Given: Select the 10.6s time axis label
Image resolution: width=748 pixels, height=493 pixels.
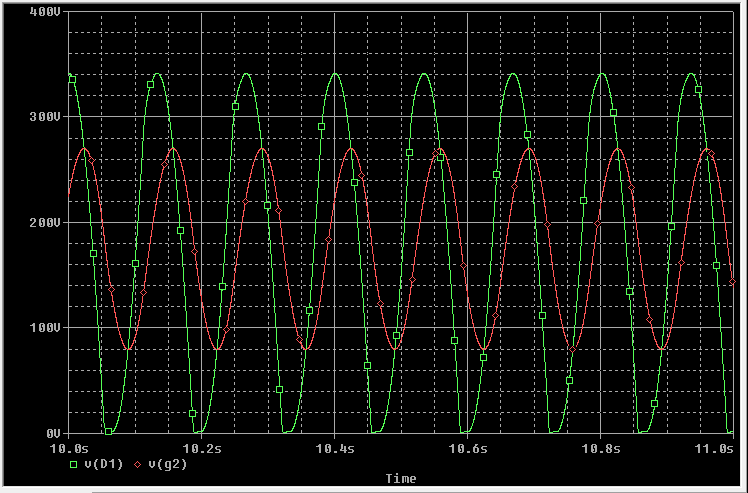Looking at the screenshot, I should (467, 450).
